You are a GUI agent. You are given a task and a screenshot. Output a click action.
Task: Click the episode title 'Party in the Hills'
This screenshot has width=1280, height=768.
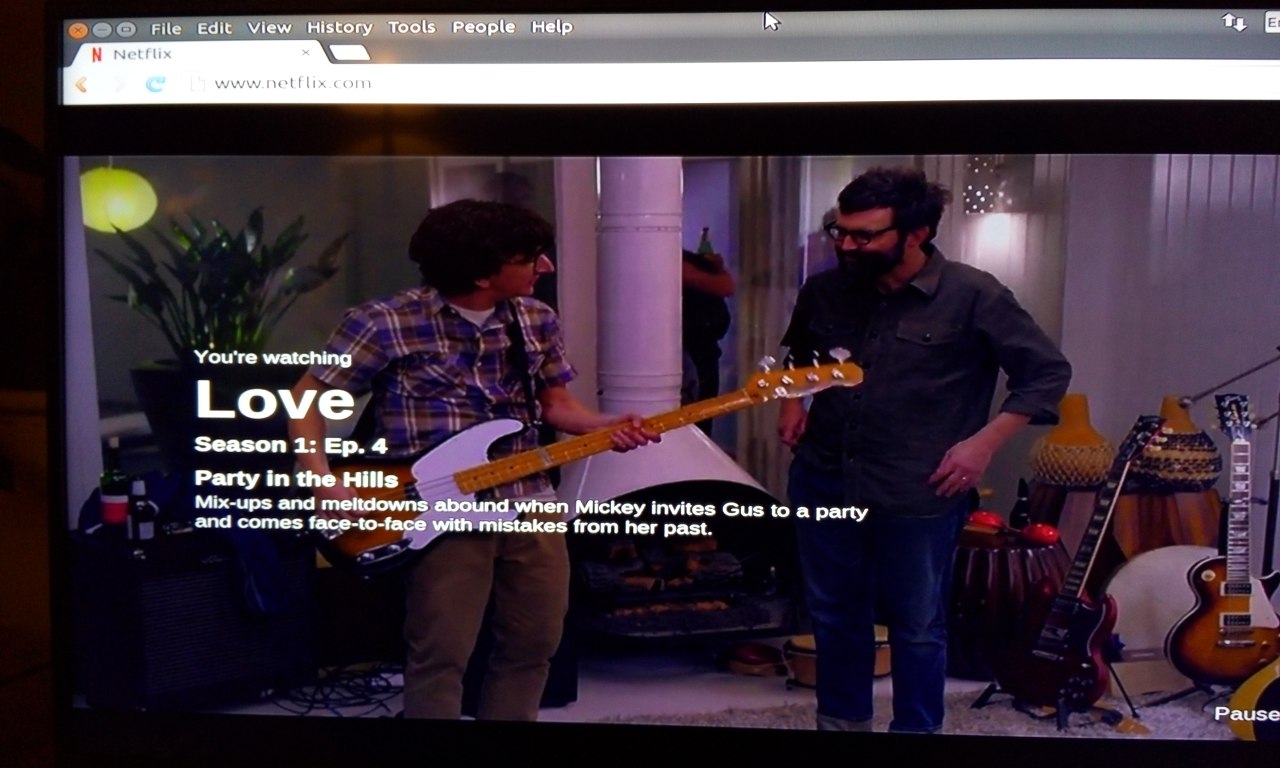click(296, 479)
